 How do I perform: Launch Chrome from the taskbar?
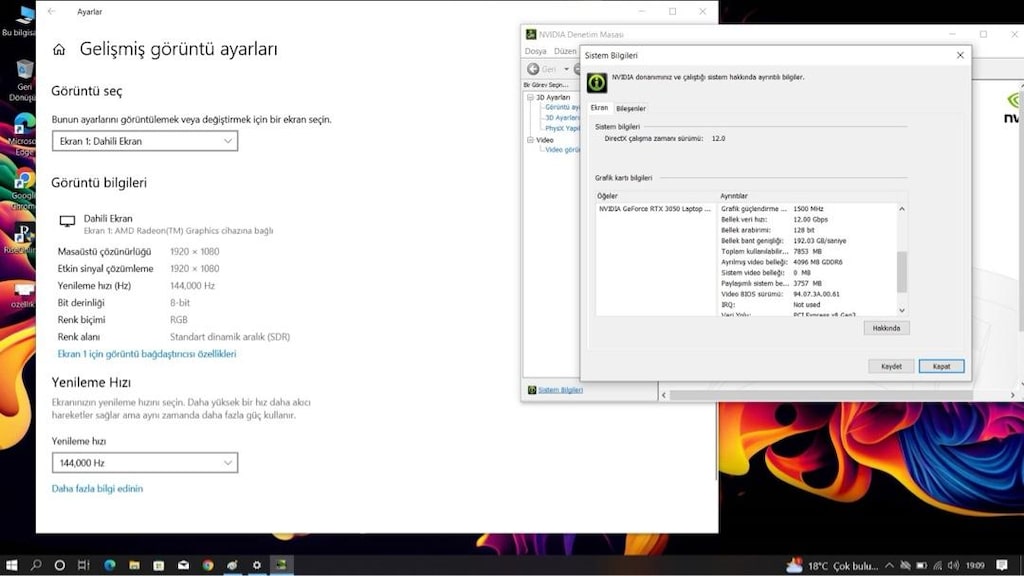(x=208, y=565)
